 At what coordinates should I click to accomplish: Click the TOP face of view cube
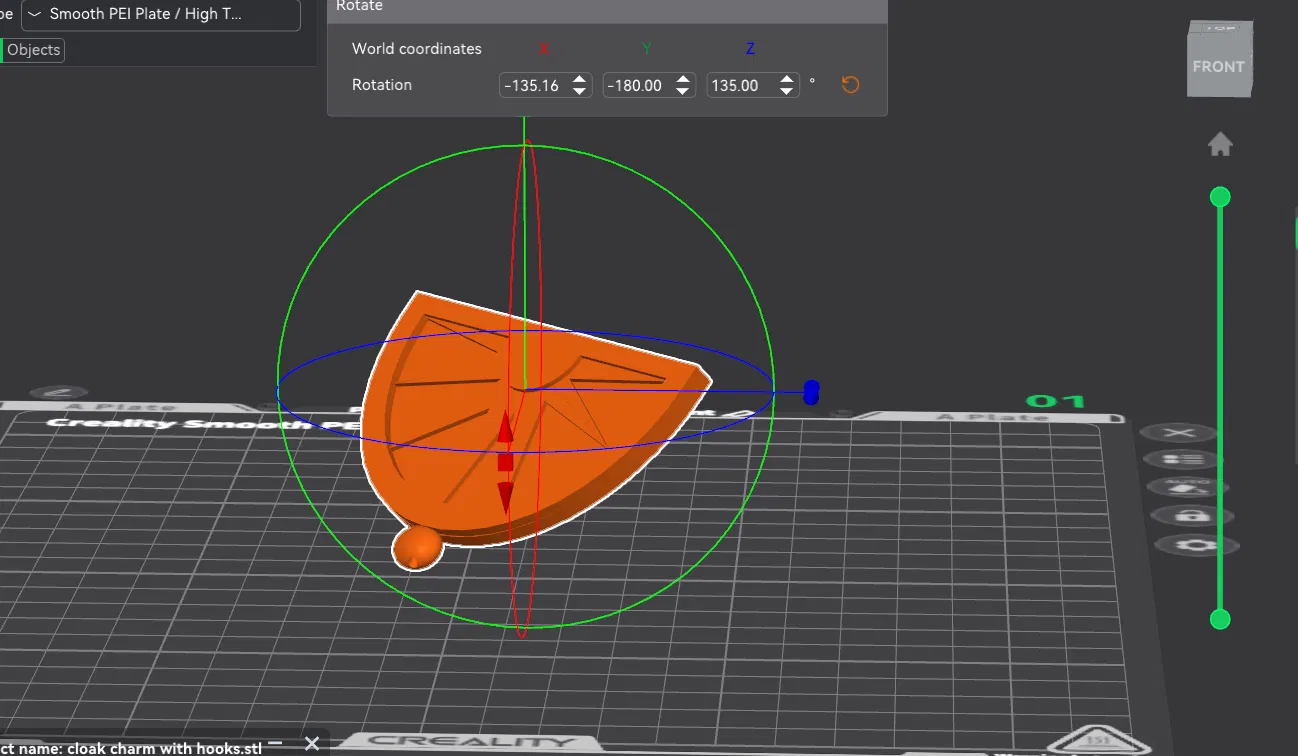[1220, 27]
